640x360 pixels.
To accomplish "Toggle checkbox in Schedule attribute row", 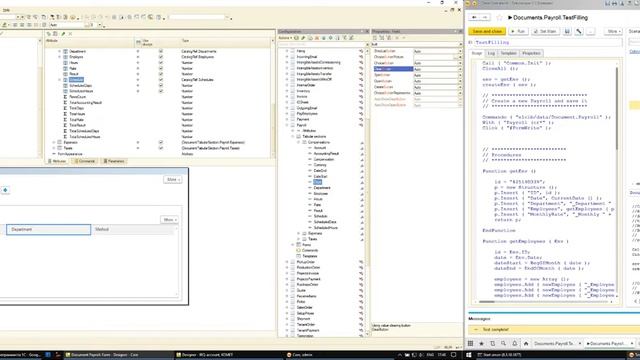I will click(x=161, y=80).
